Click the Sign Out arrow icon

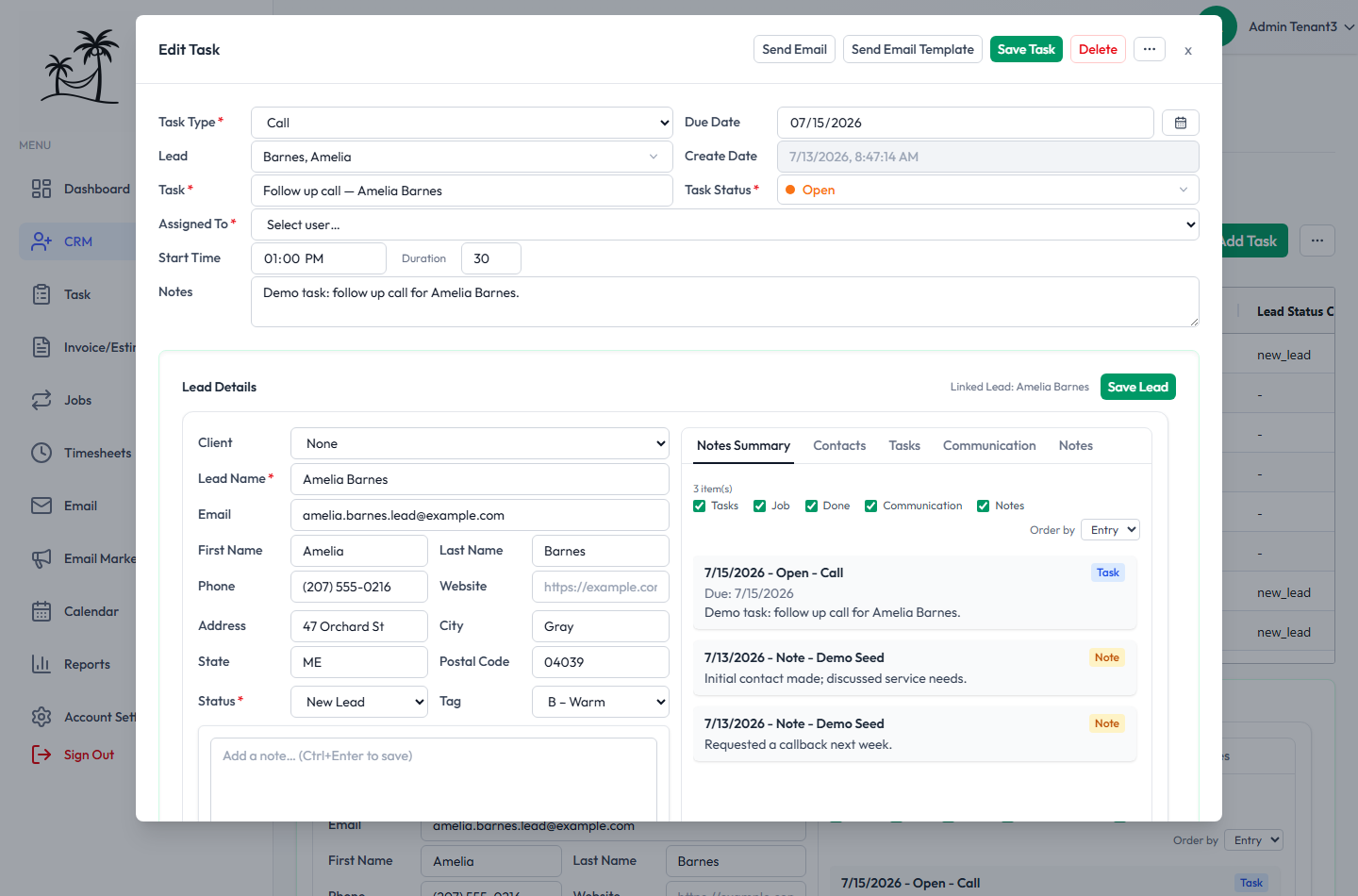click(41, 755)
